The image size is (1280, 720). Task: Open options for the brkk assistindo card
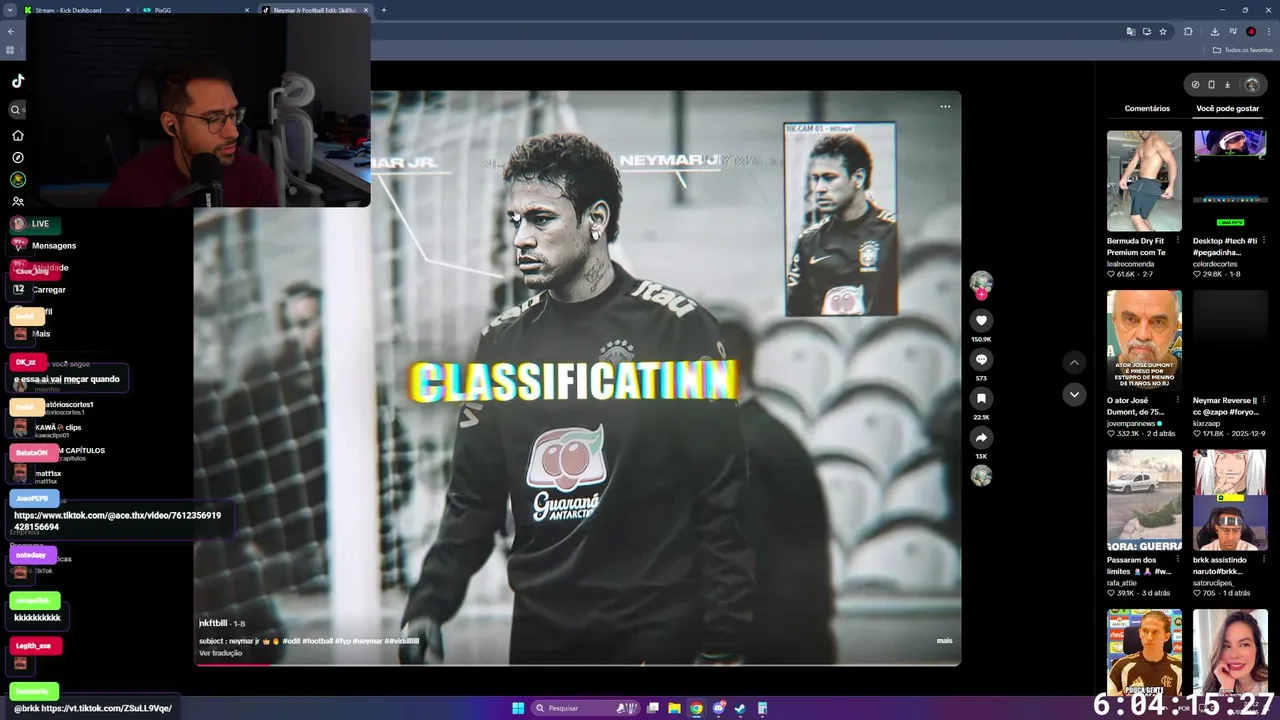[x=1264, y=560]
